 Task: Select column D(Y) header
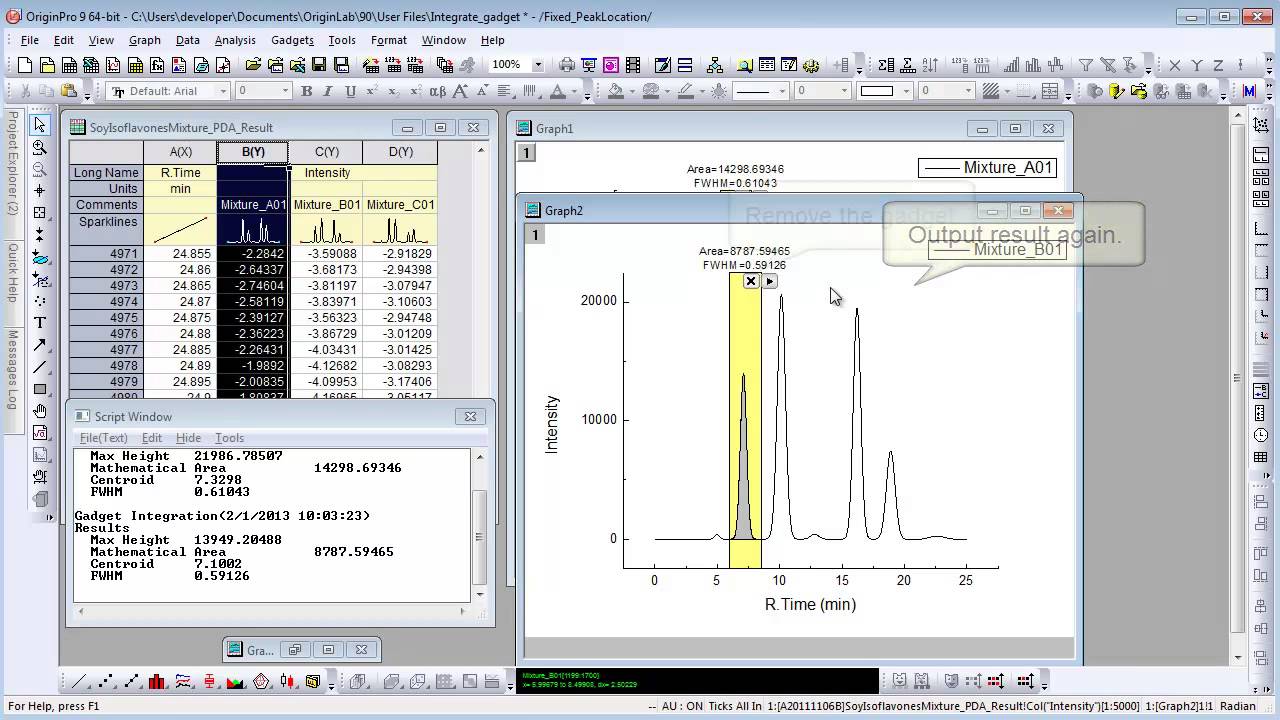pos(400,152)
